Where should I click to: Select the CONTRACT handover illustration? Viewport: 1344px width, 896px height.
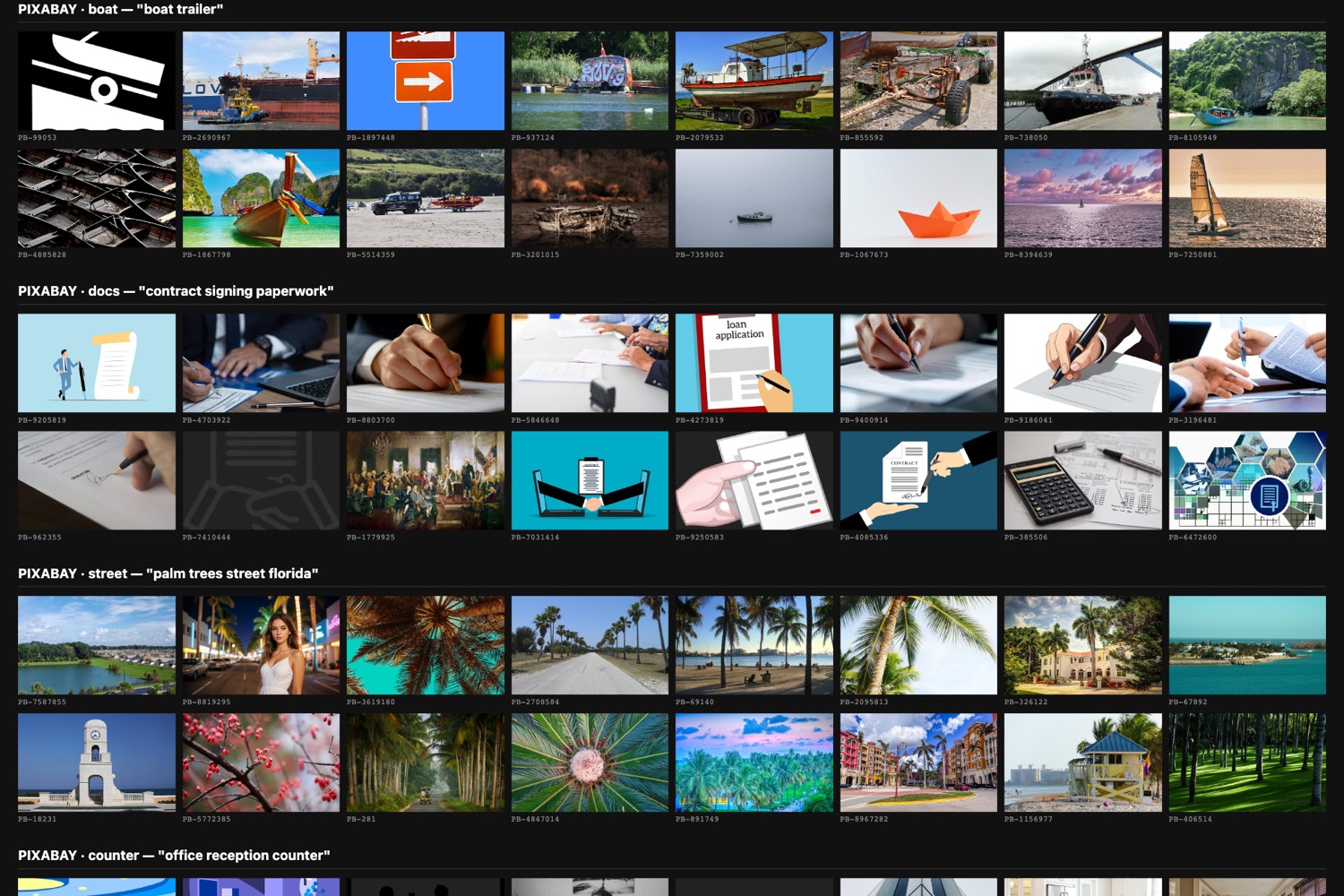pos(918,480)
